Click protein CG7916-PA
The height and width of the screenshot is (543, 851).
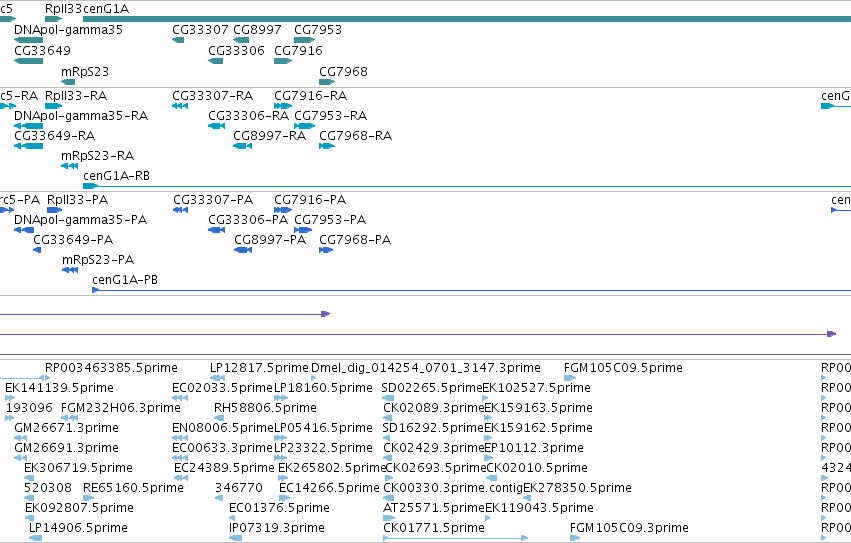click(283, 210)
